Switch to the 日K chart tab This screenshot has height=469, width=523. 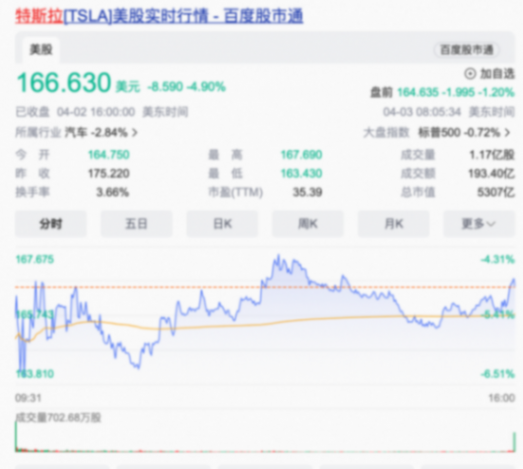[222, 224]
